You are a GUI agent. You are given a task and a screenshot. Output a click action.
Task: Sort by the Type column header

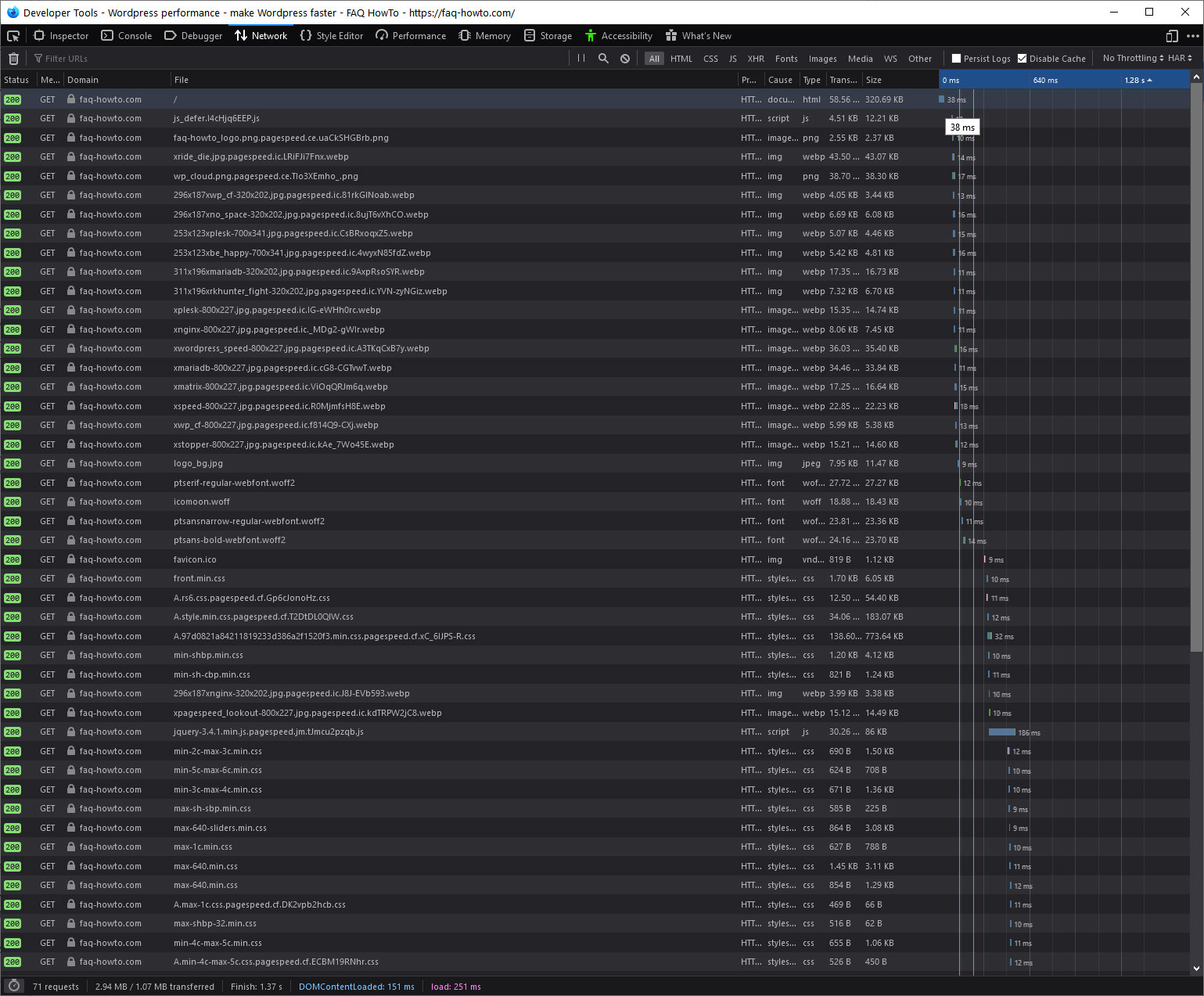click(x=812, y=80)
